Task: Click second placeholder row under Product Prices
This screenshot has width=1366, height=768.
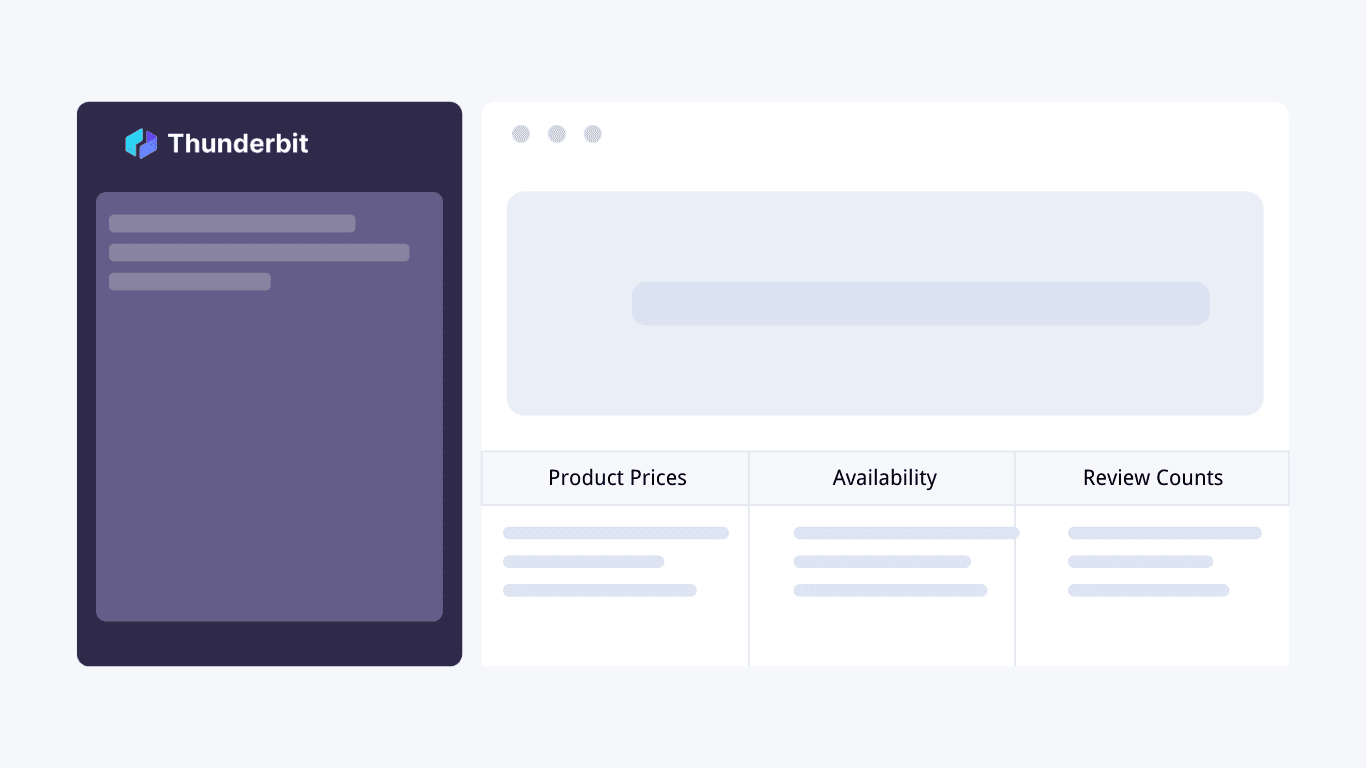Action: 584,562
